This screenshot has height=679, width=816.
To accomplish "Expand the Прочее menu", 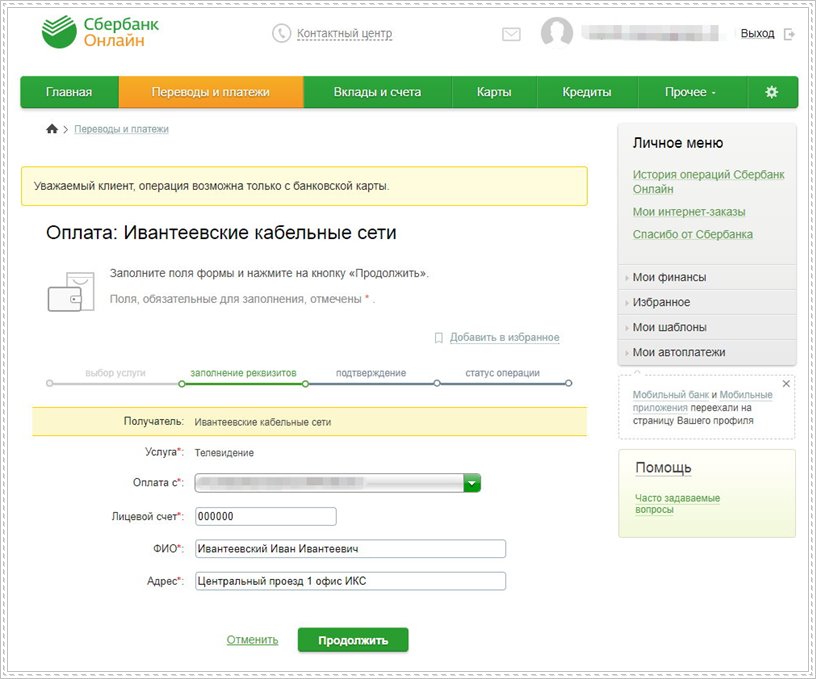I will coord(691,92).
